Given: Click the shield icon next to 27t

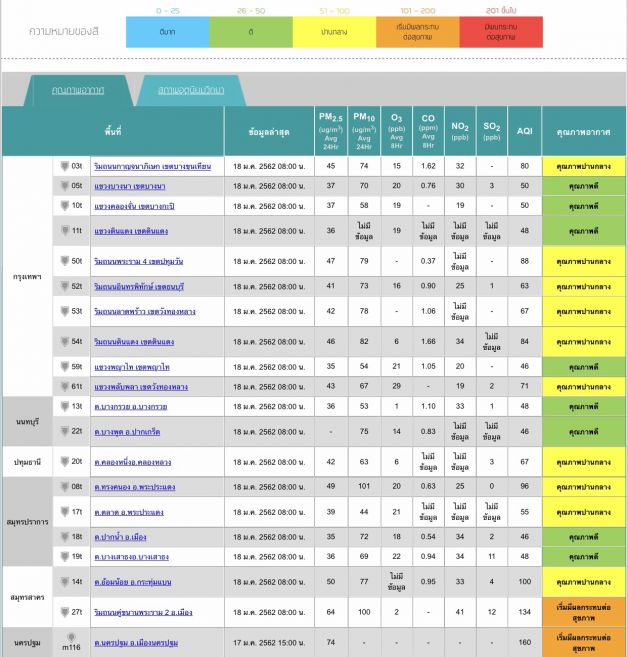Looking at the screenshot, I should (x=65, y=612).
